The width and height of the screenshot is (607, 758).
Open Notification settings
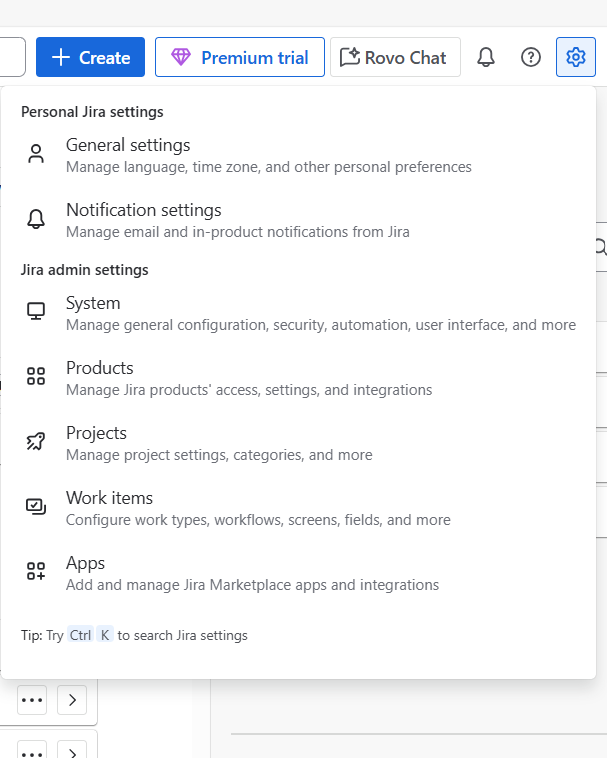298,220
